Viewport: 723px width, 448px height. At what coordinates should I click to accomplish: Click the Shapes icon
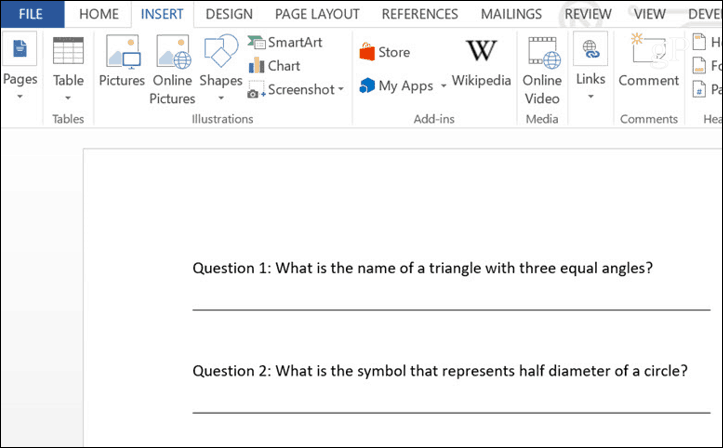click(x=221, y=51)
